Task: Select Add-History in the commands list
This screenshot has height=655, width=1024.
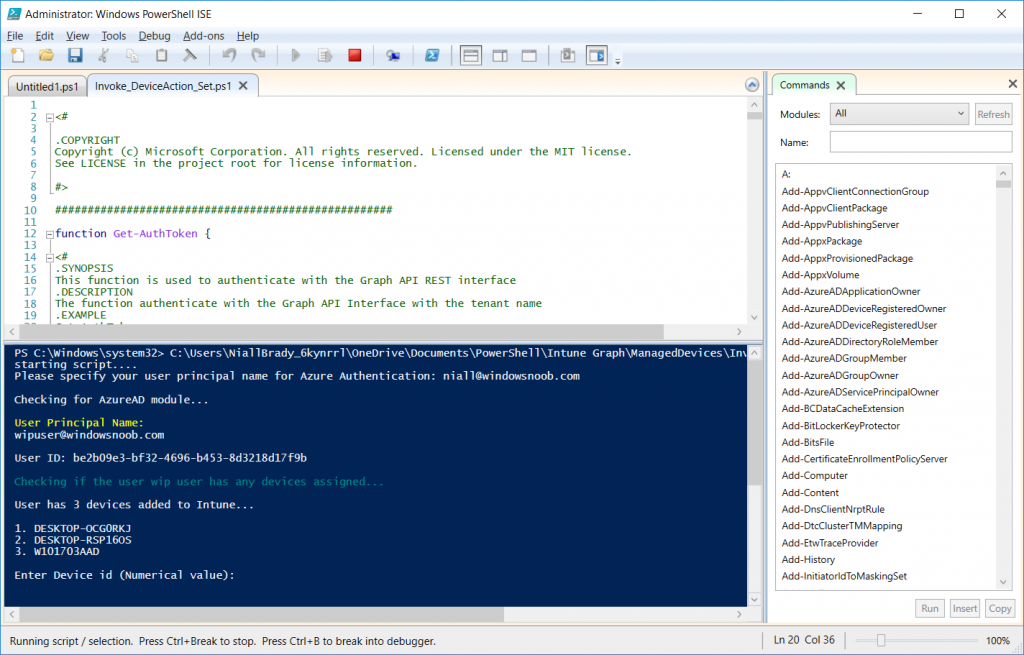Action: (x=808, y=560)
